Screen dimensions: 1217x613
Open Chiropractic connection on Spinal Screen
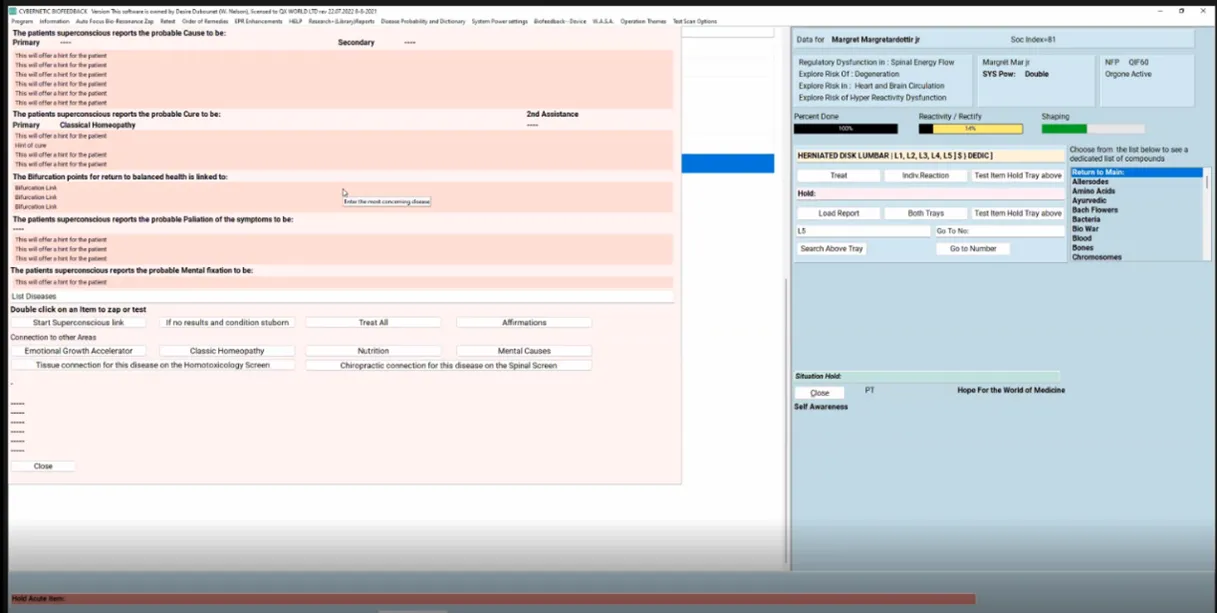click(x=448, y=366)
